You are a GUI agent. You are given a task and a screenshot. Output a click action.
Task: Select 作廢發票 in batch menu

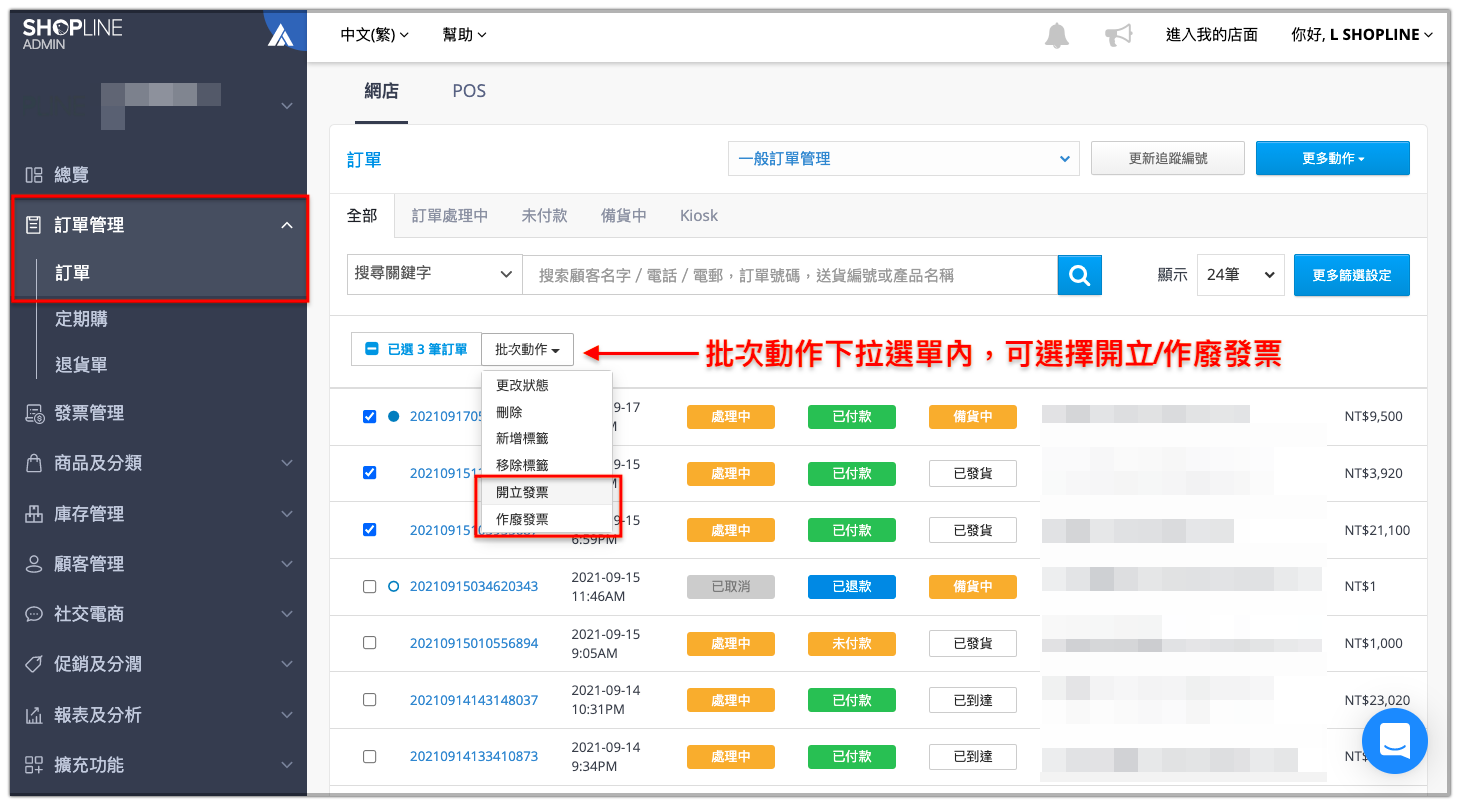click(546, 519)
